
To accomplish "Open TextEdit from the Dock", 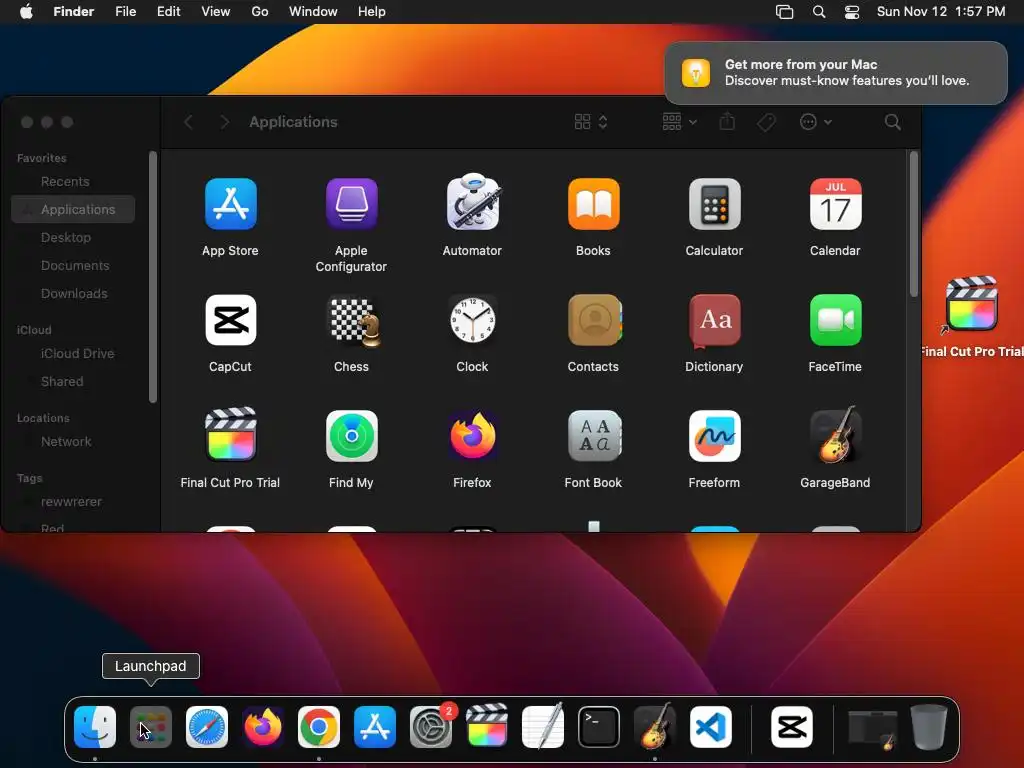I will pos(543,726).
